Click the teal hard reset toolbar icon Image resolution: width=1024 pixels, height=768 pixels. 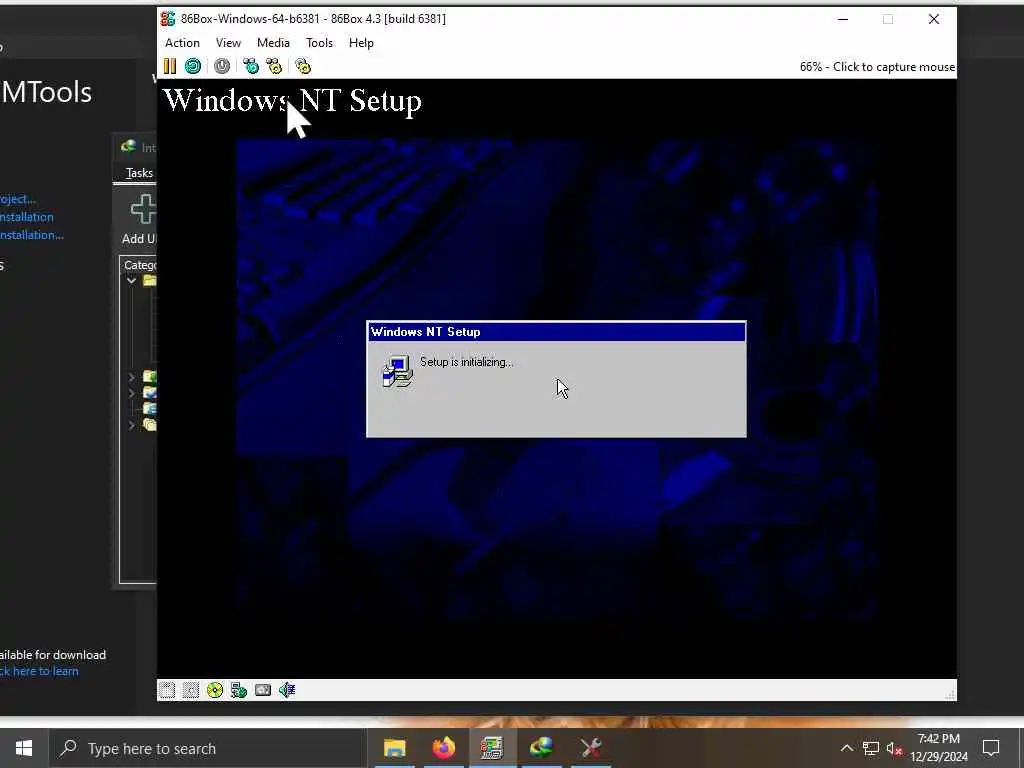click(193, 66)
